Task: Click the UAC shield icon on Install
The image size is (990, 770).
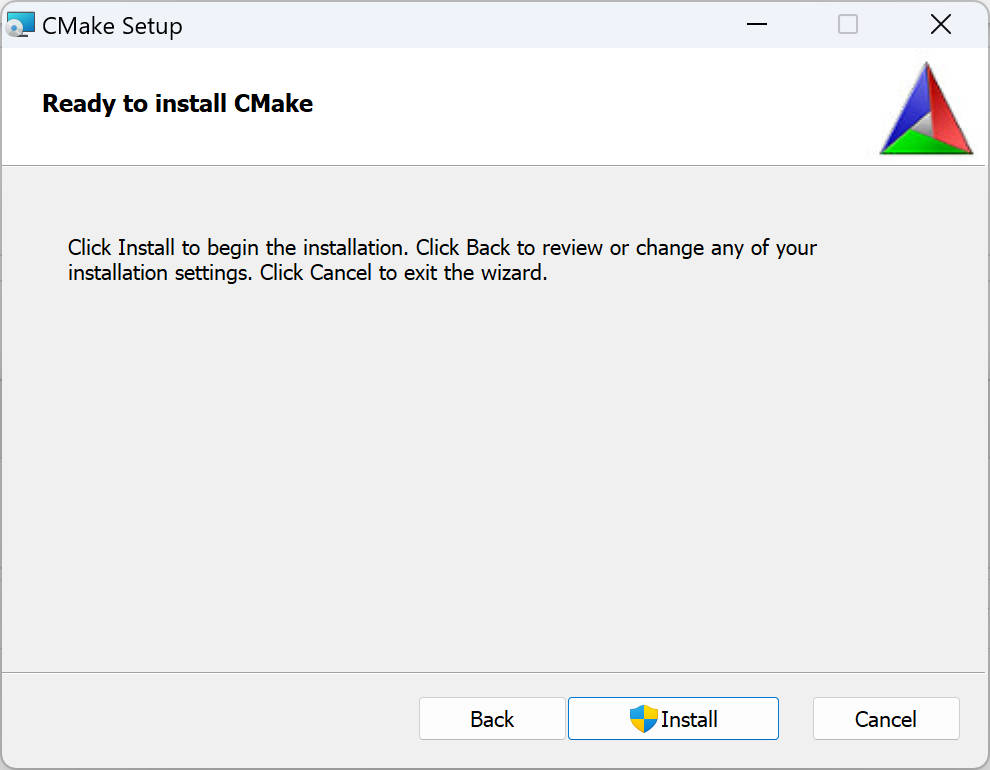Action: click(643, 719)
